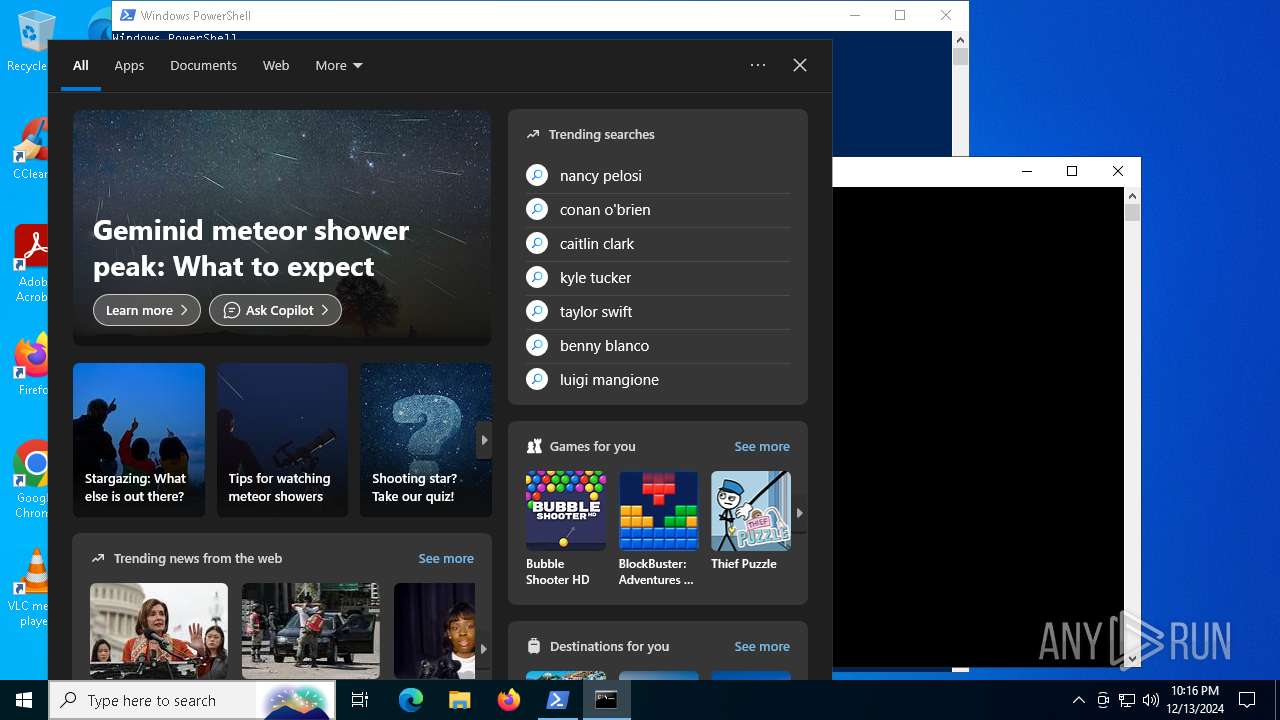Open the search panel options ellipsis

pos(758,65)
